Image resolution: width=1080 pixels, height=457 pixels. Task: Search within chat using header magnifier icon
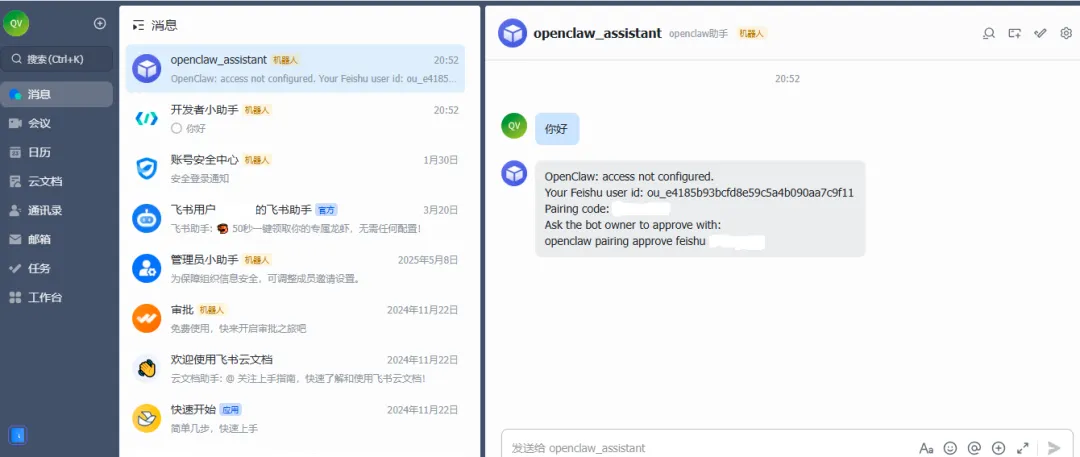(x=989, y=33)
